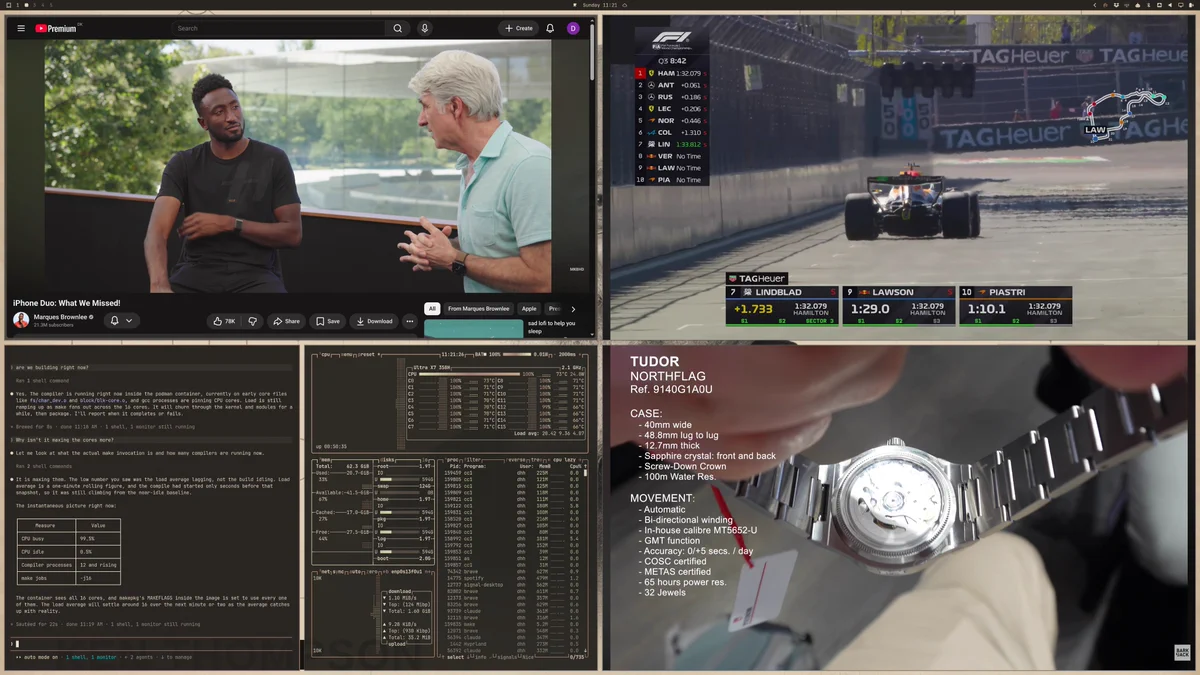Viewport: 1200px width, 675px height.
Task: Click HAM 1:32.079 row in F1 timing tower
Action: click(x=673, y=73)
